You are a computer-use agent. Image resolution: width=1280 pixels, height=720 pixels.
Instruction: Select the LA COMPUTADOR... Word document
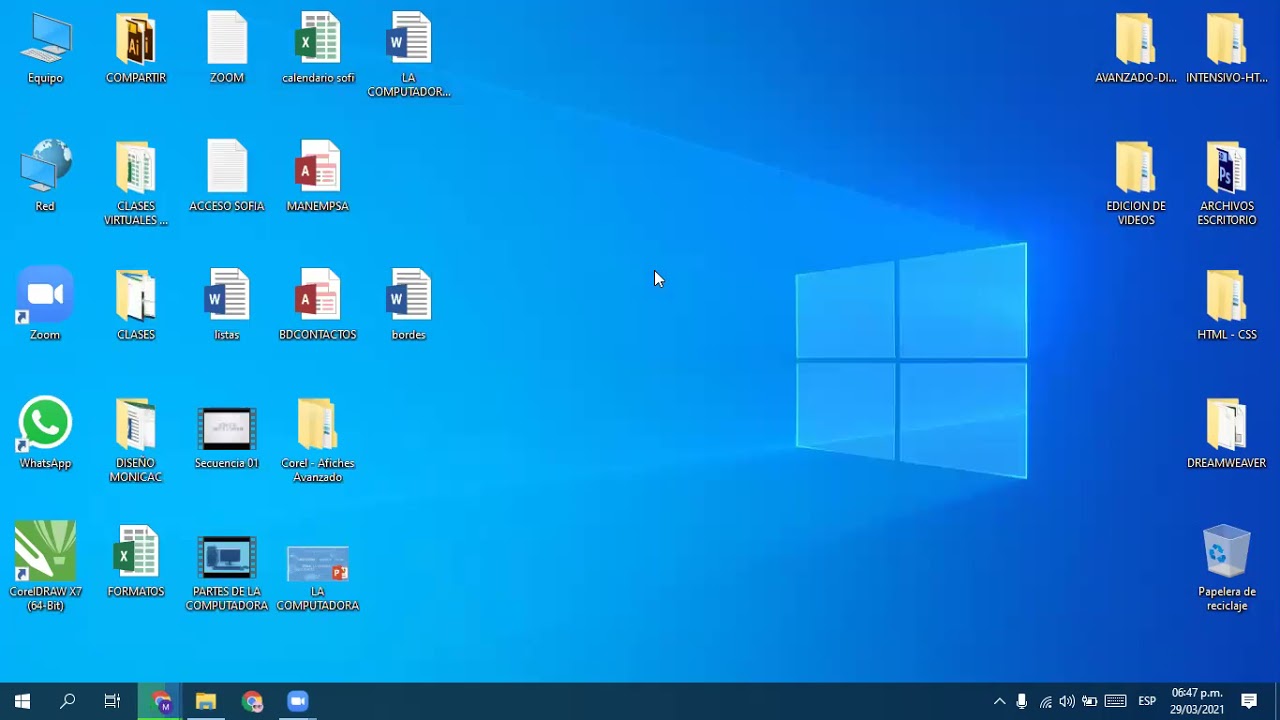tap(409, 54)
